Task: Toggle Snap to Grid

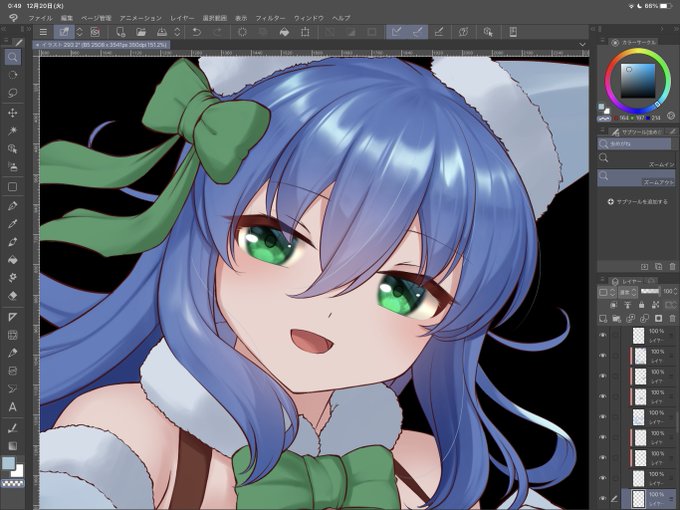Action: pos(439,32)
